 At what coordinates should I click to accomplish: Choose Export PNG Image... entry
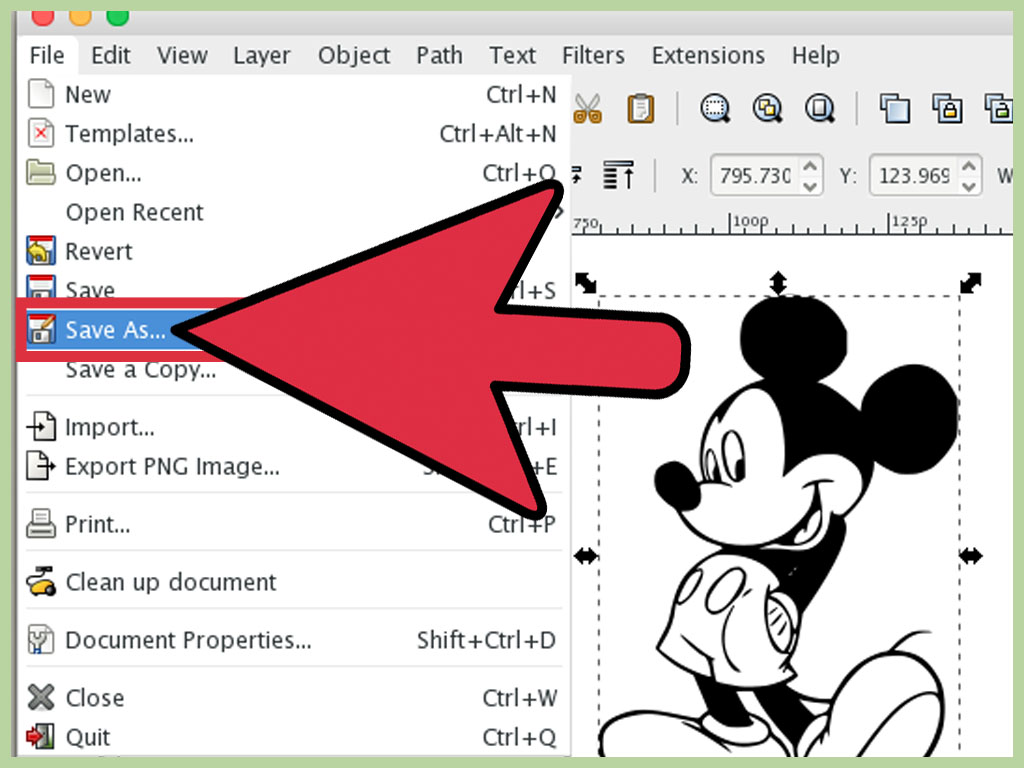[x=292, y=466]
